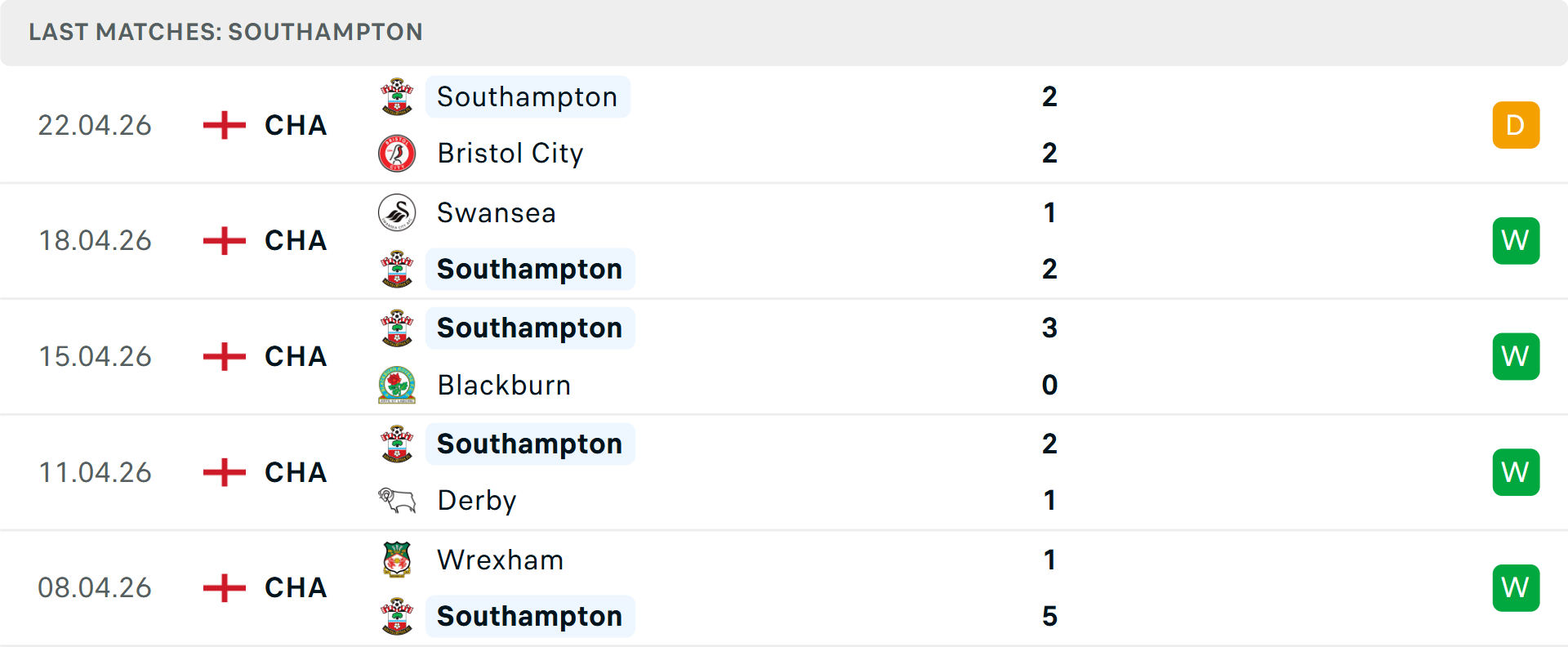Toggle the W badge for the Swansea match
The width and height of the screenshot is (1568, 647).
1516,240
